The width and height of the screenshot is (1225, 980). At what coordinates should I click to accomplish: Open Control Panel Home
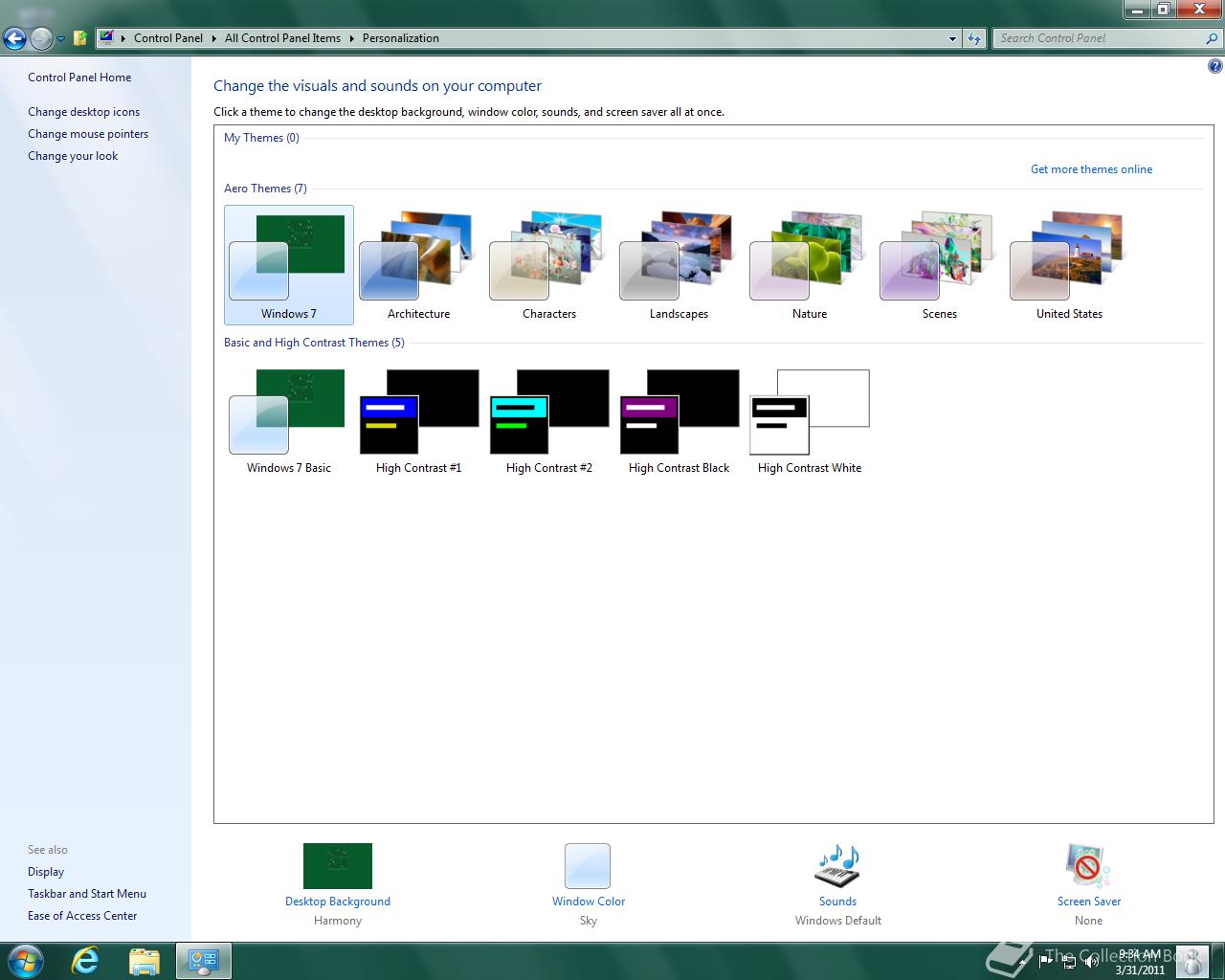(x=79, y=78)
